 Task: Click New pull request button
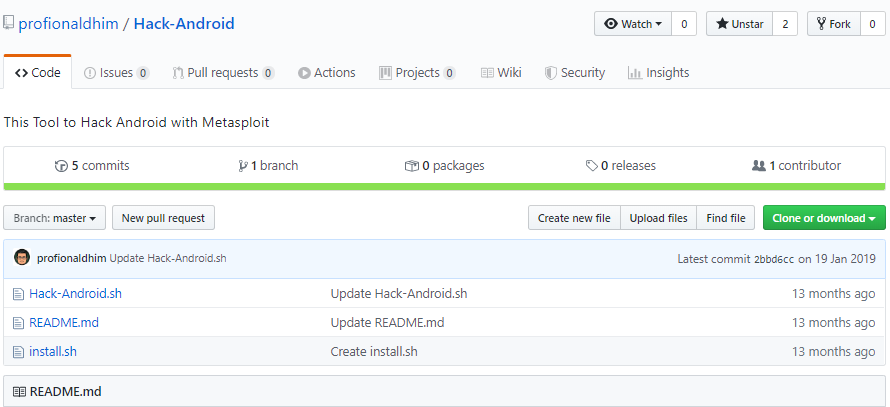[163, 218]
